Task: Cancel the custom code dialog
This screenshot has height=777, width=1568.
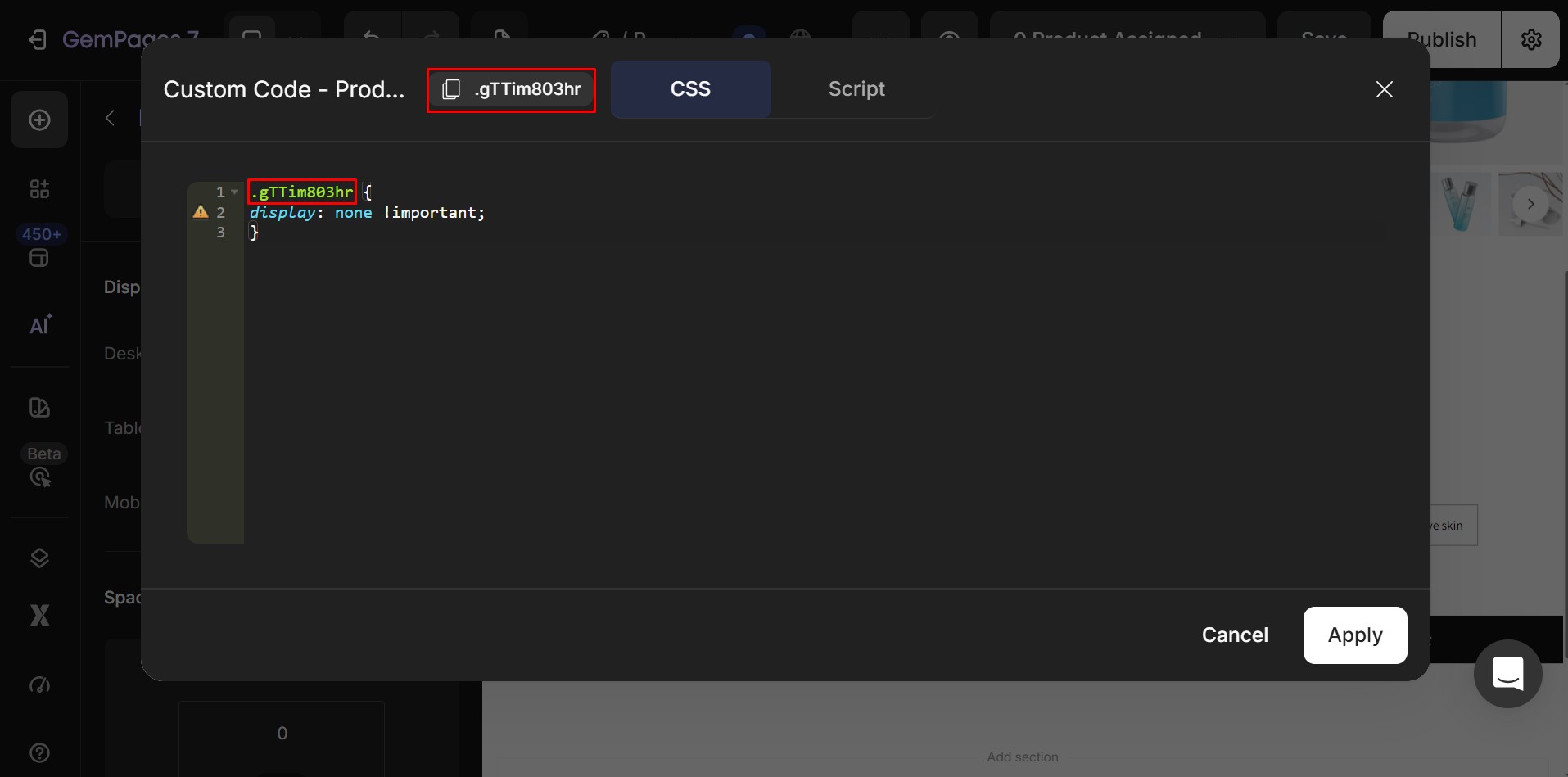Action: [1235, 635]
